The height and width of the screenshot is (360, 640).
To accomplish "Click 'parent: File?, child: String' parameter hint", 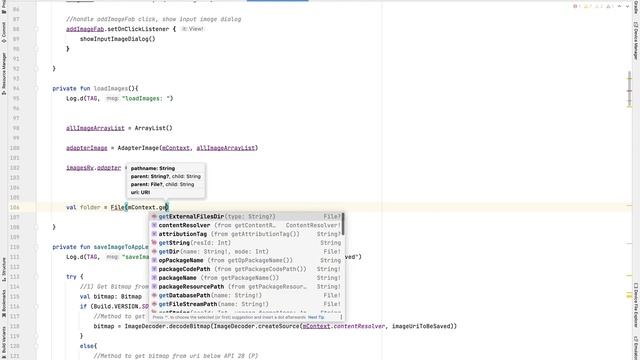I will [162, 184].
